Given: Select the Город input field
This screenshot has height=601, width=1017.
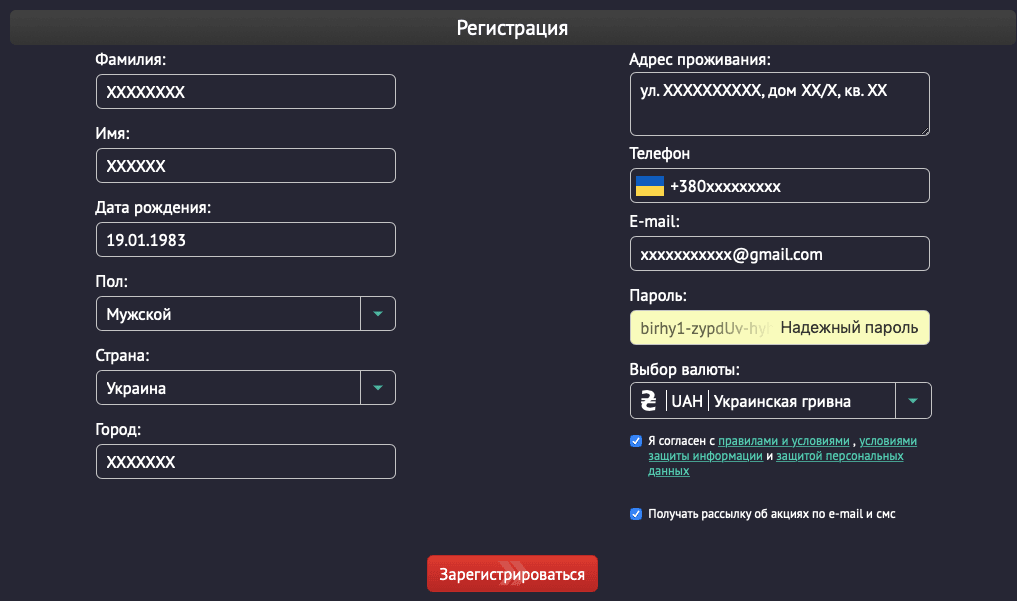Looking at the screenshot, I should [245, 461].
